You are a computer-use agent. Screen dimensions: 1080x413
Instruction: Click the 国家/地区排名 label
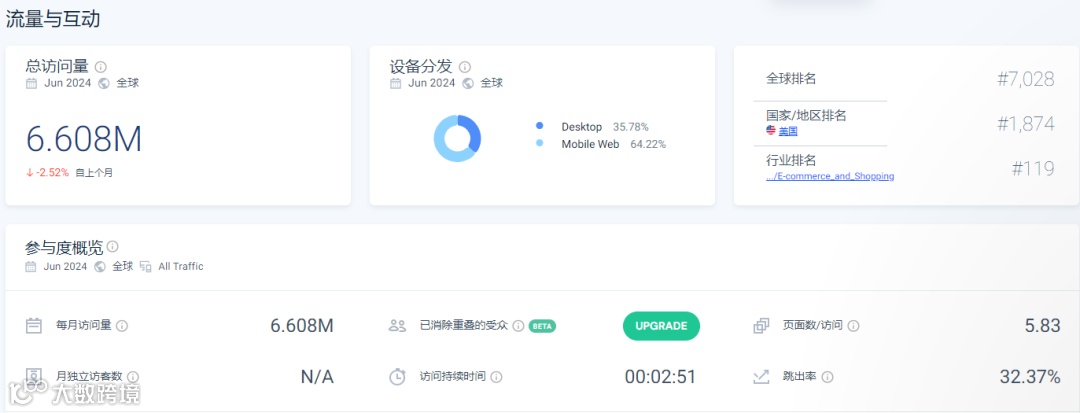click(806, 115)
